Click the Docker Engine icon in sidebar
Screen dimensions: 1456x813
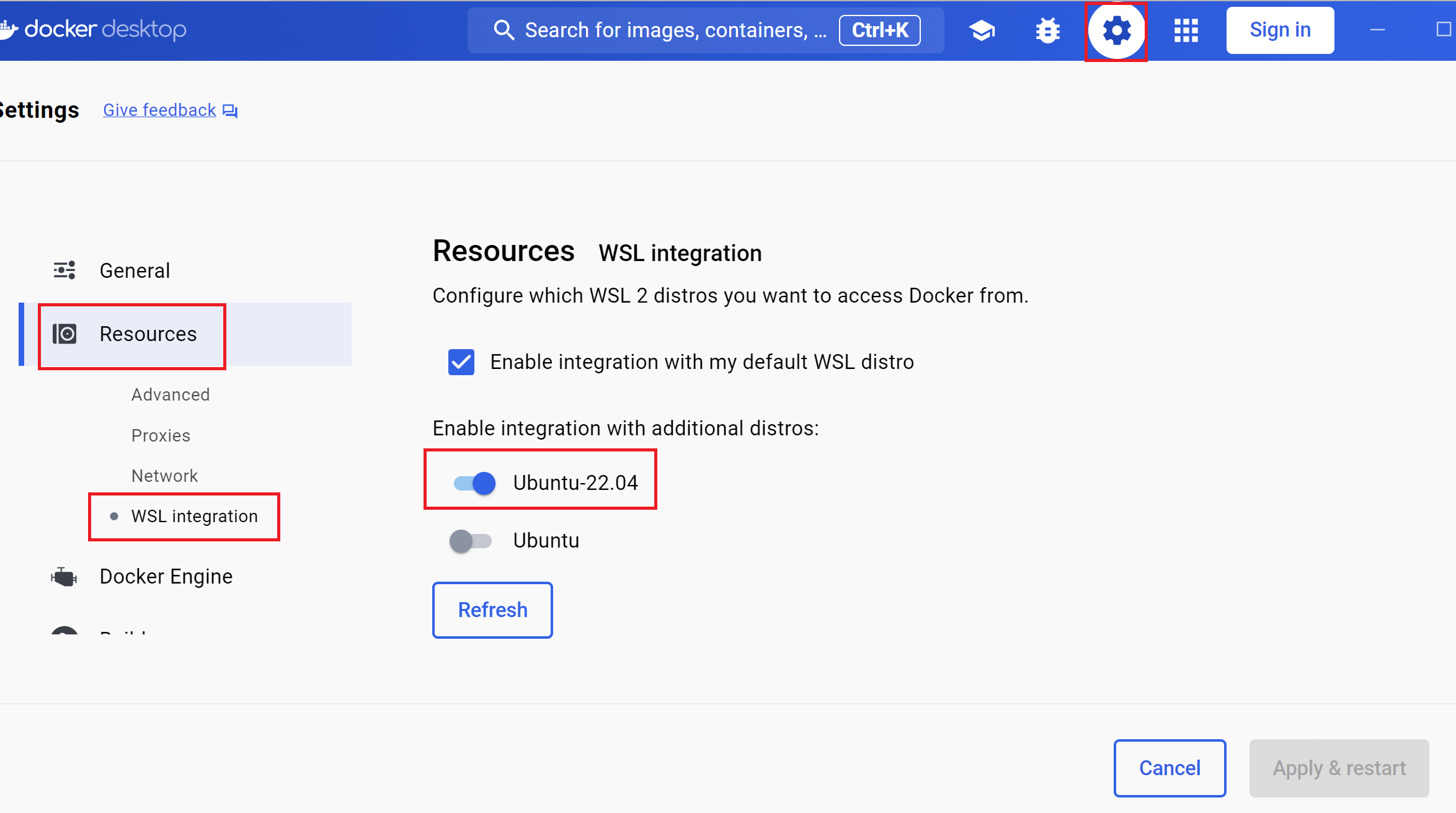64,577
